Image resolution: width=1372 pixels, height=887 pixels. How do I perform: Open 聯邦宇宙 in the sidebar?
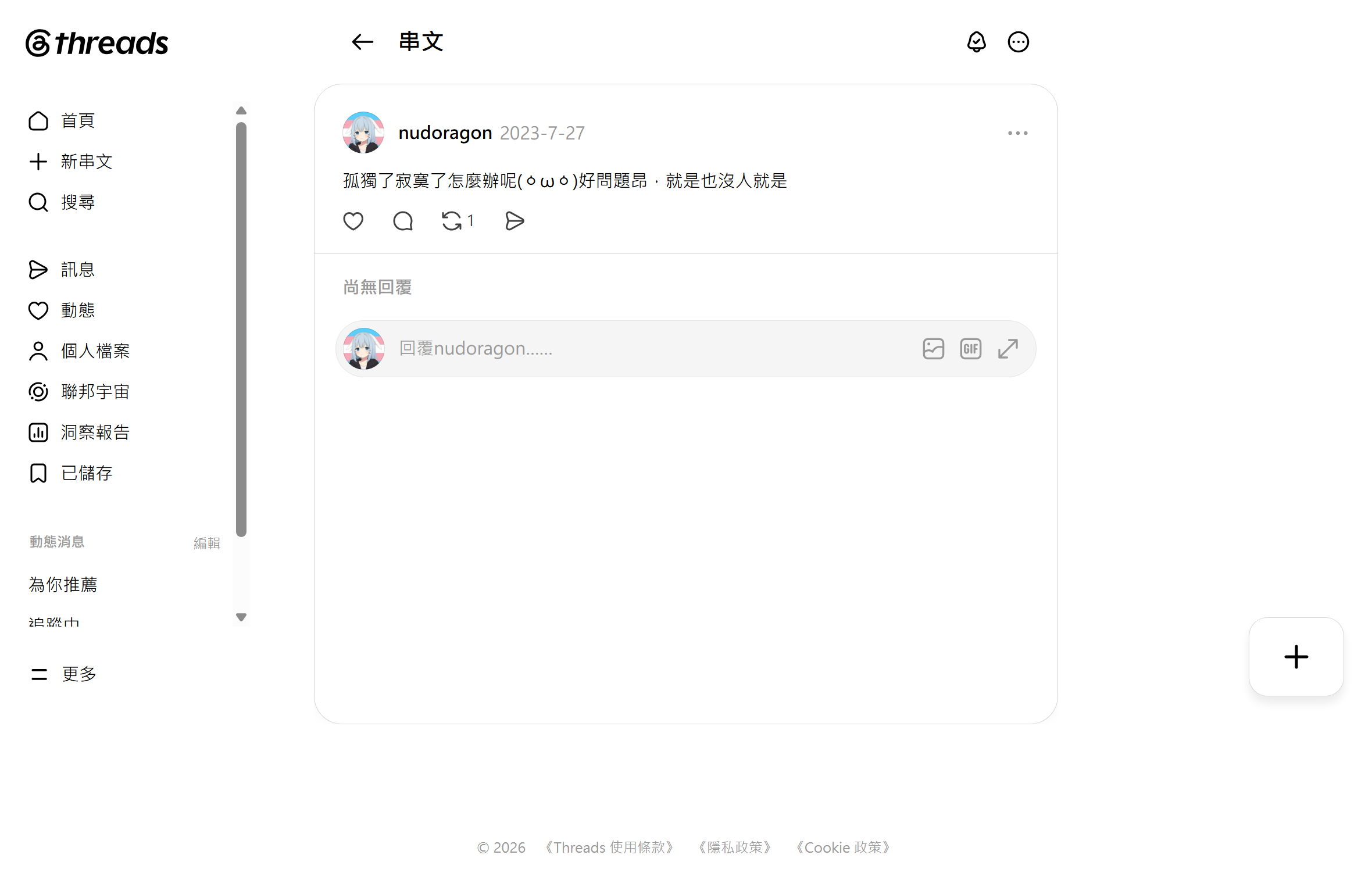coord(79,392)
